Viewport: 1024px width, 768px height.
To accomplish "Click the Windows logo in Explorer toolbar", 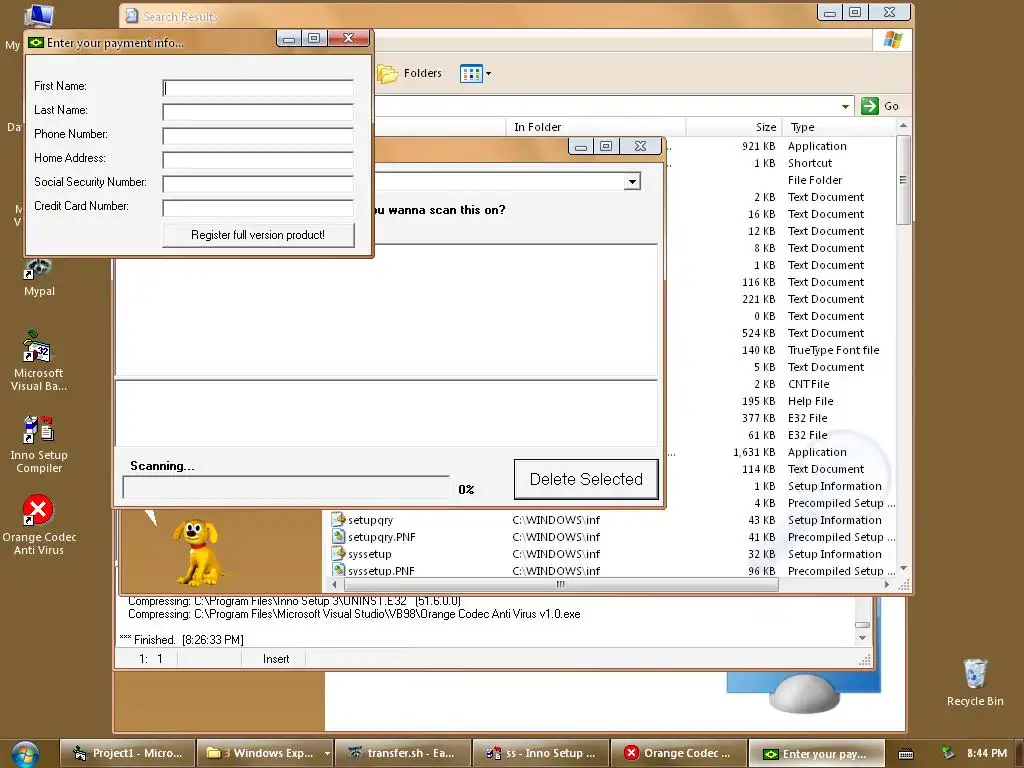I will click(x=893, y=40).
